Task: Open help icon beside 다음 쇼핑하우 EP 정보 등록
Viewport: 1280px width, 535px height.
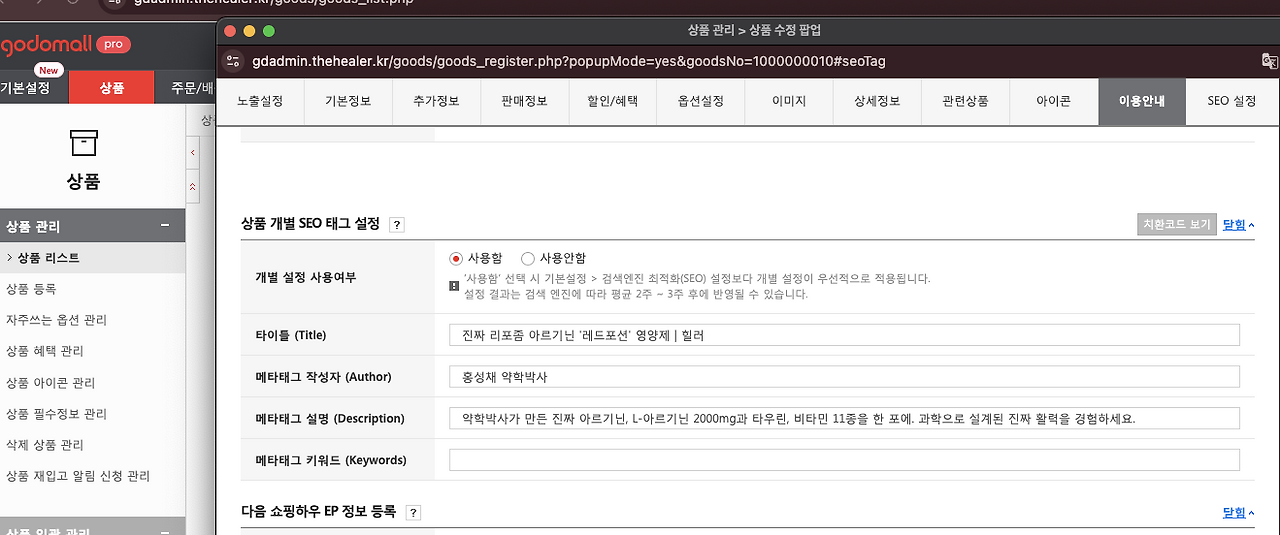Action: 413,512
